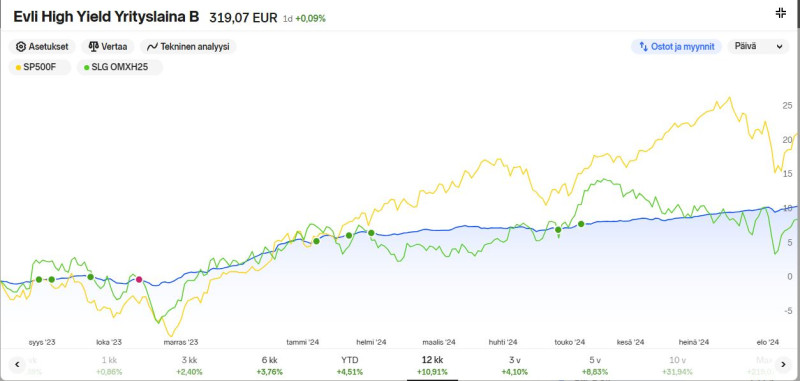The height and width of the screenshot is (381, 800).
Task: Toggle Ostot ja myynnit markers
Action: (x=677, y=46)
